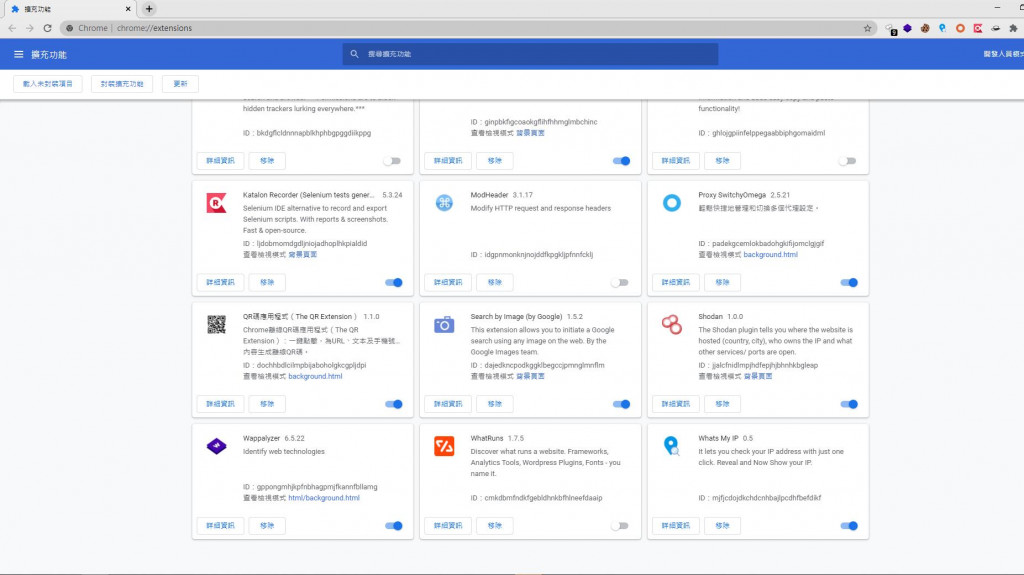Viewport: 1024px width, 575px height.
Task: Open the Search by Image 背景頁面 link
Action: coord(530,376)
